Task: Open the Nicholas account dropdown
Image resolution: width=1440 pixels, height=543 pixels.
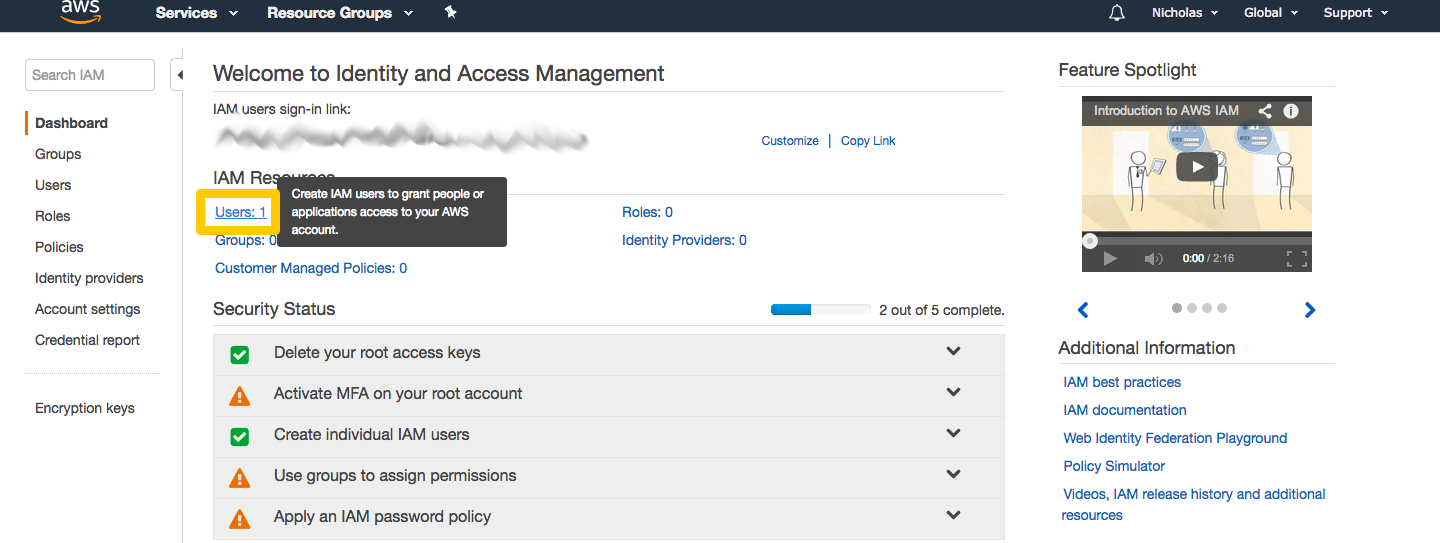Action: (1185, 13)
